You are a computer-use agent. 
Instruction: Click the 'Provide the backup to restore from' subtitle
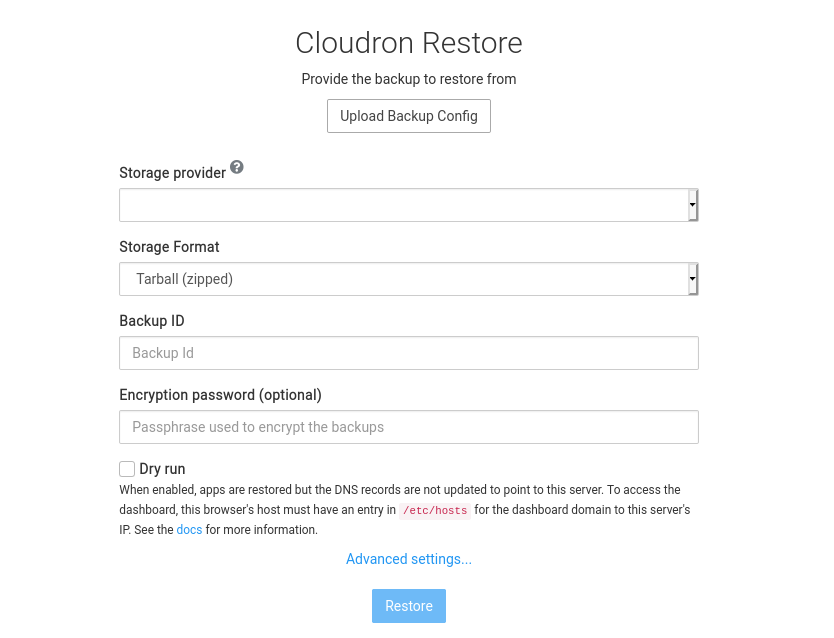pos(408,79)
